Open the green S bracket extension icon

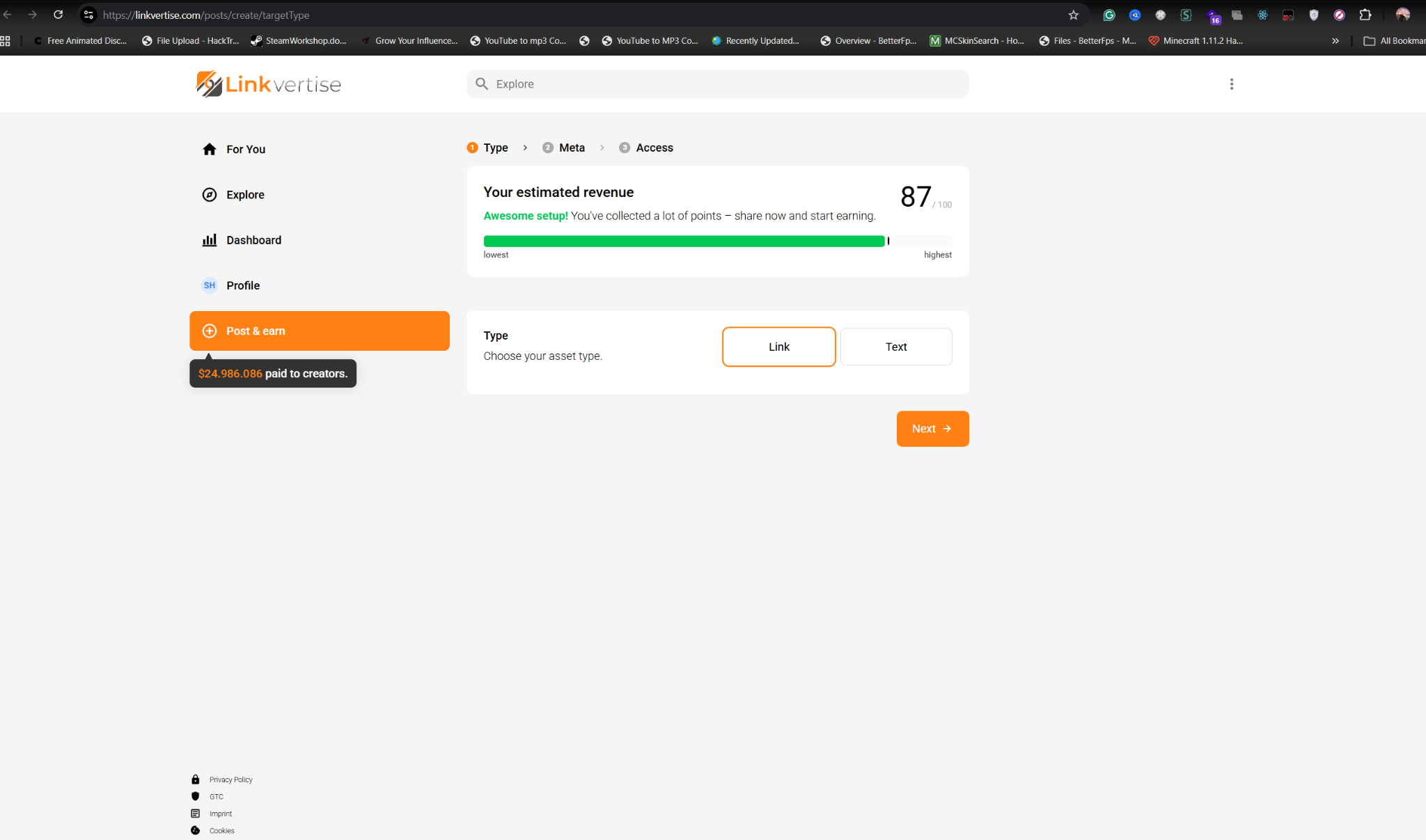click(1186, 15)
